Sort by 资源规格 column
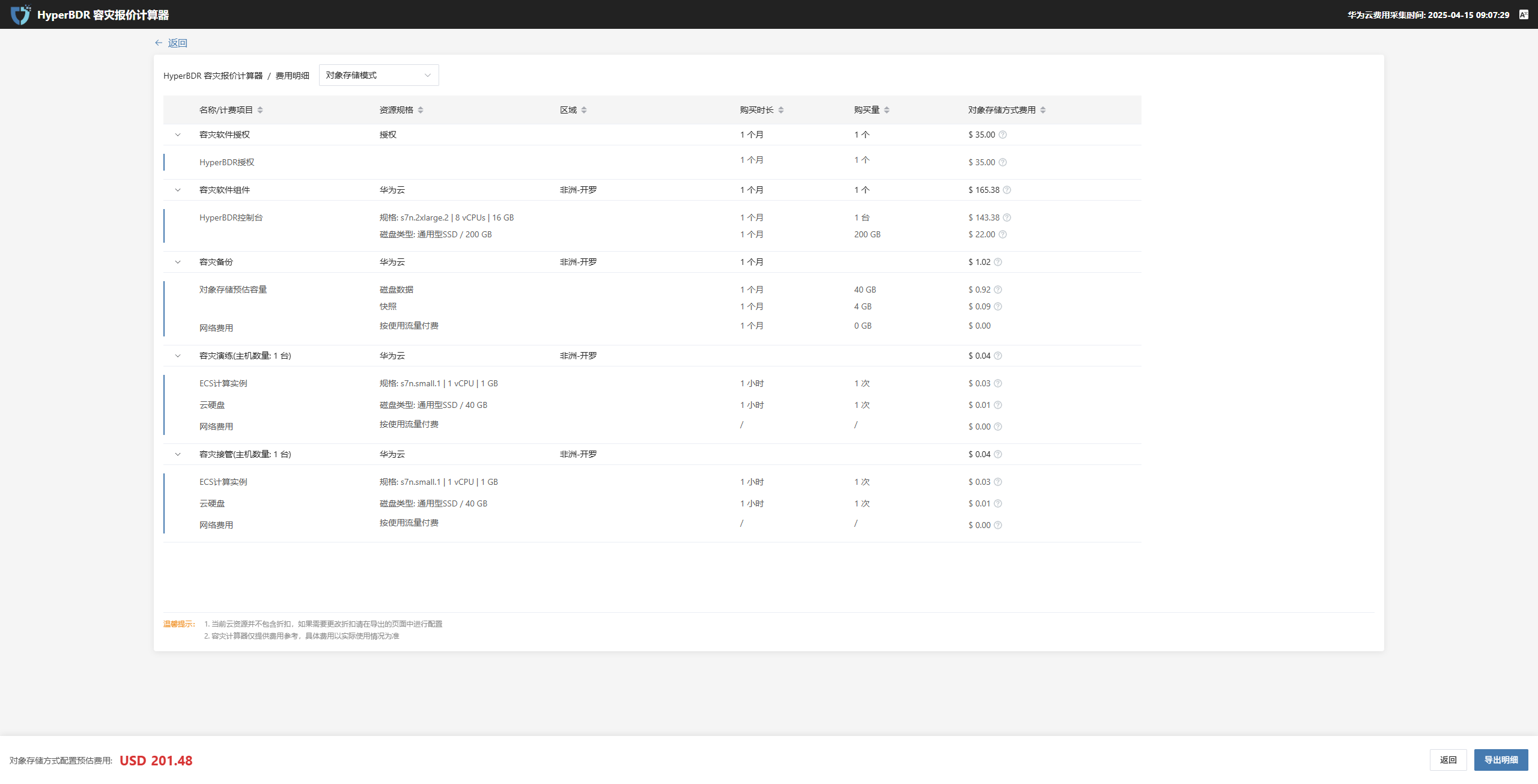This screenshot has width=1538, height=784. point(421,110)
